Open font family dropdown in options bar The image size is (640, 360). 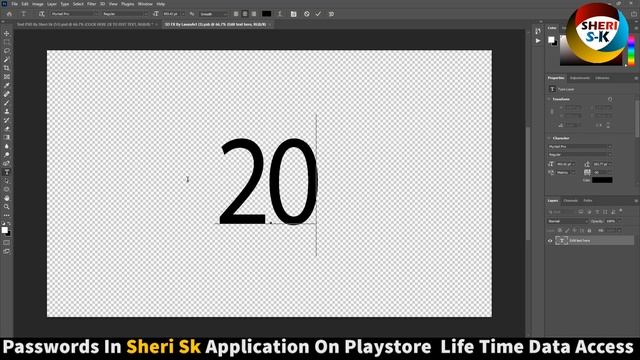click(x=74, y=14)
